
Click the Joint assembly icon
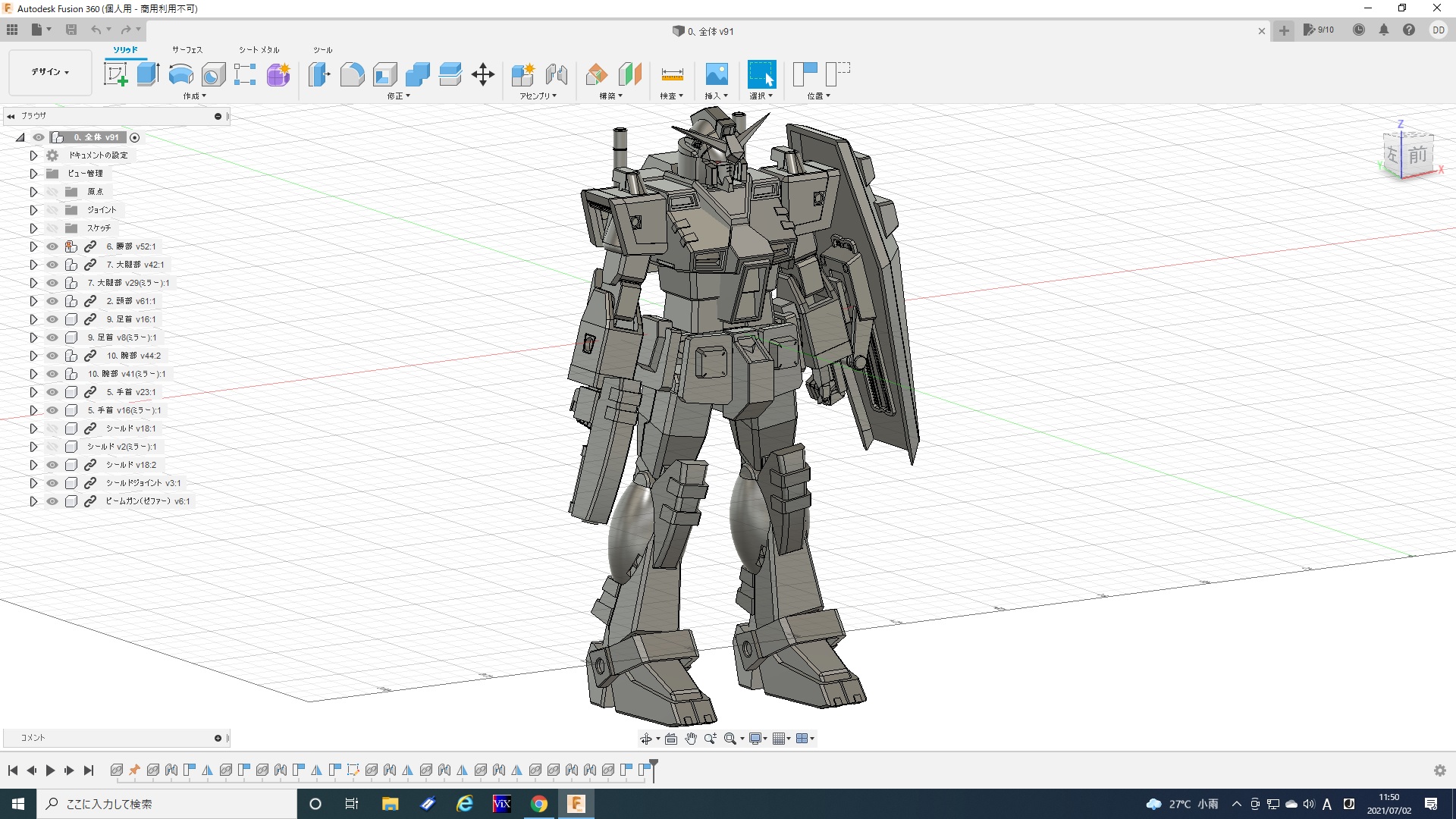(x=556, y=74)
